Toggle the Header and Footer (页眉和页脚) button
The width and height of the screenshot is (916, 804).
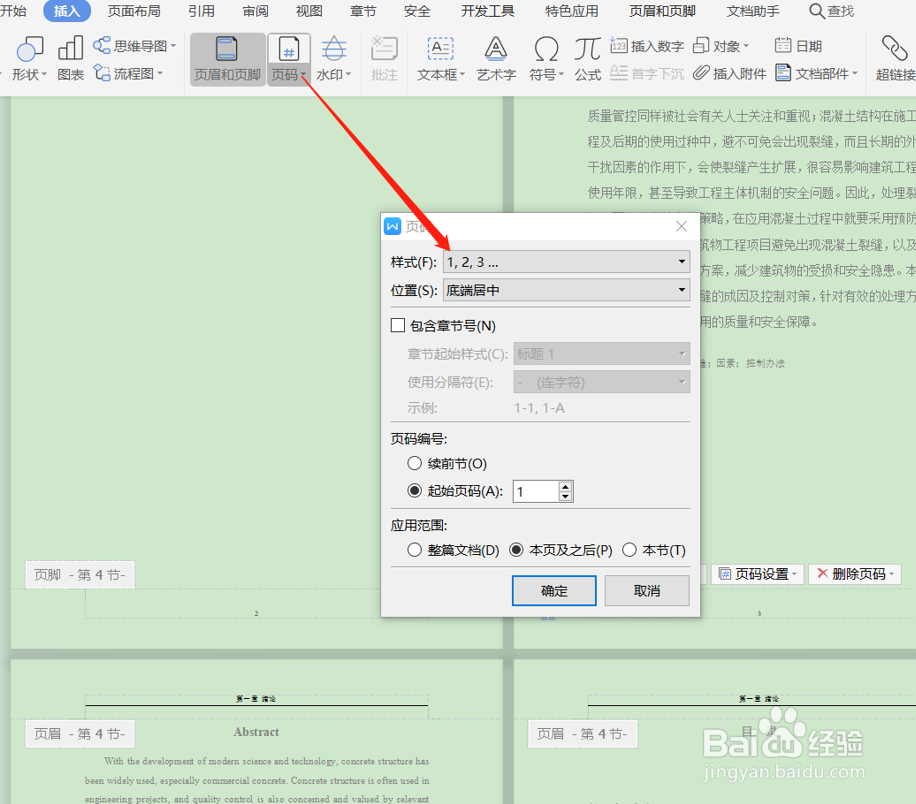click(227, 58)
